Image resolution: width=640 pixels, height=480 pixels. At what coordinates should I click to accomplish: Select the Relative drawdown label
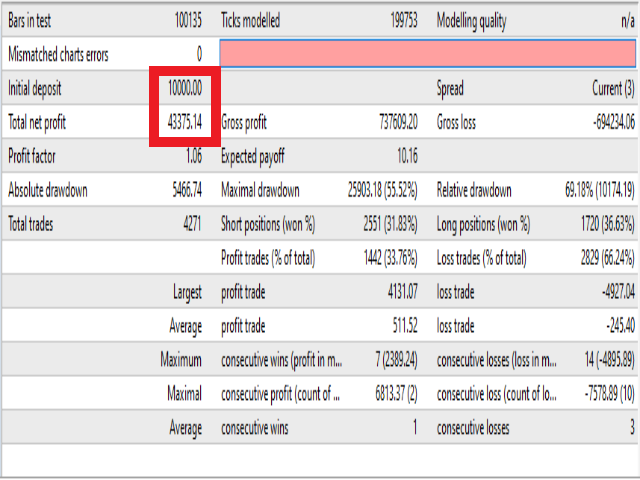(x=474, y=190)
